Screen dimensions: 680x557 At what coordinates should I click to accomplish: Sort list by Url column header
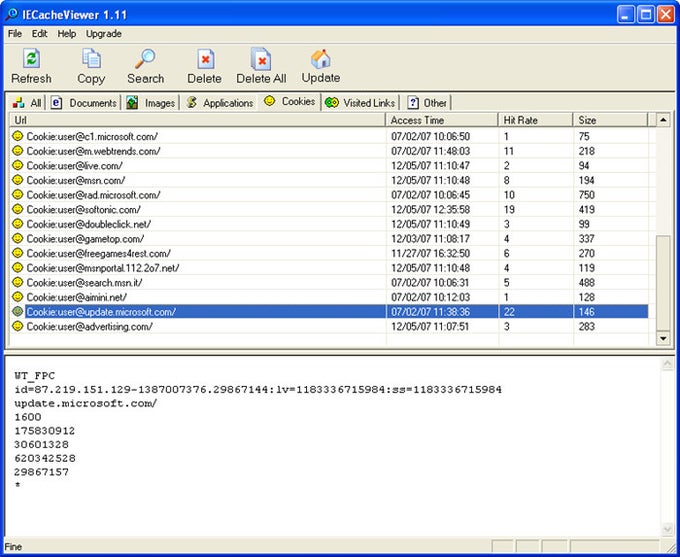click(x=197, y=120)
